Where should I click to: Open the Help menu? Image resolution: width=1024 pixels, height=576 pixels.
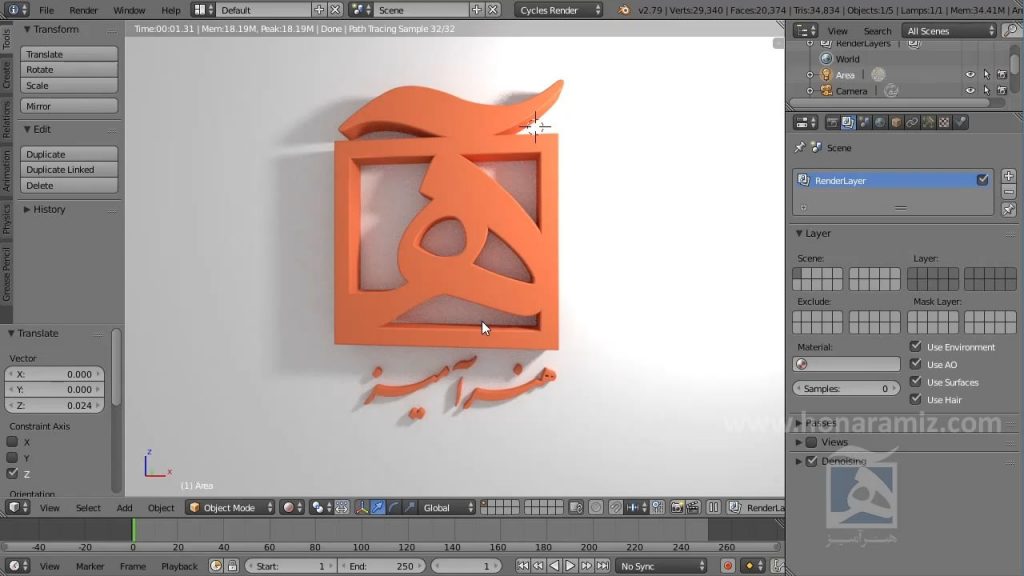[170, 10]
